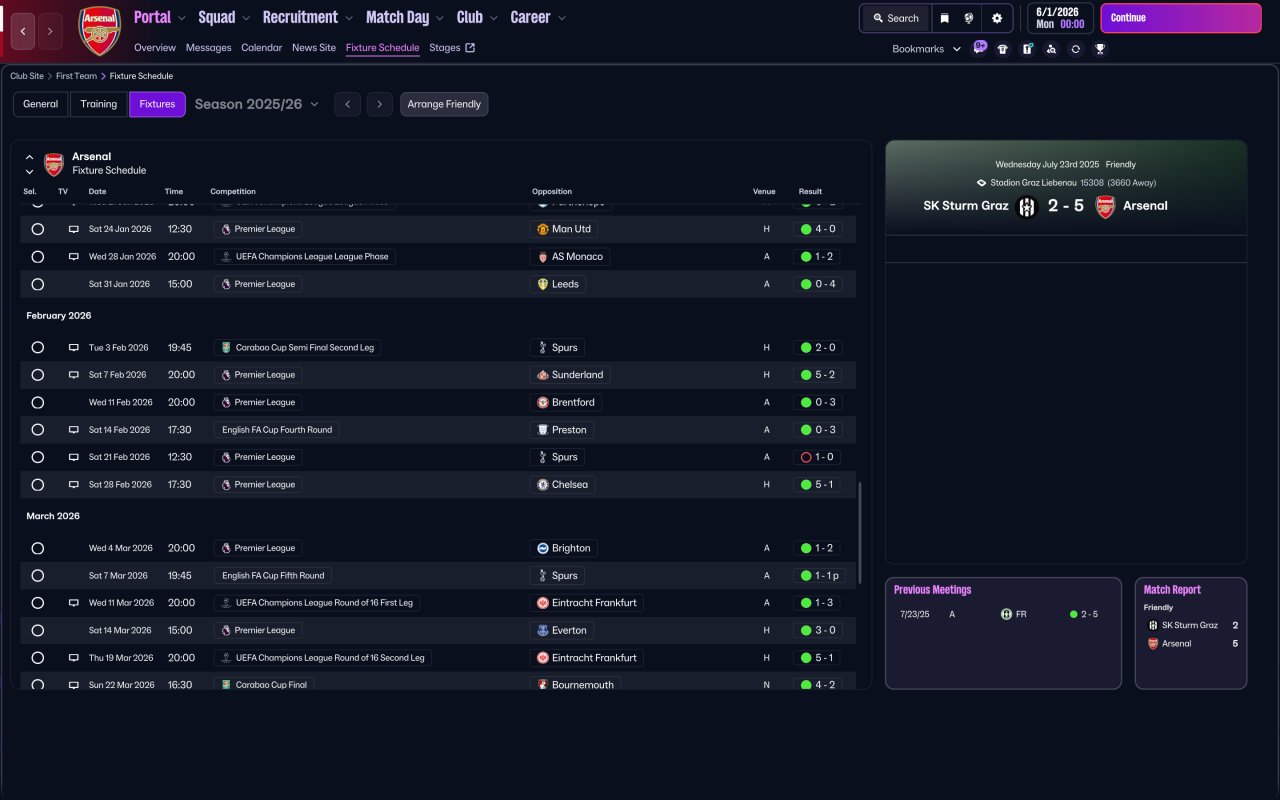Switch to the Calendar tab
This screenshot has width=1280, height=800.
click(x=262, y=48)
